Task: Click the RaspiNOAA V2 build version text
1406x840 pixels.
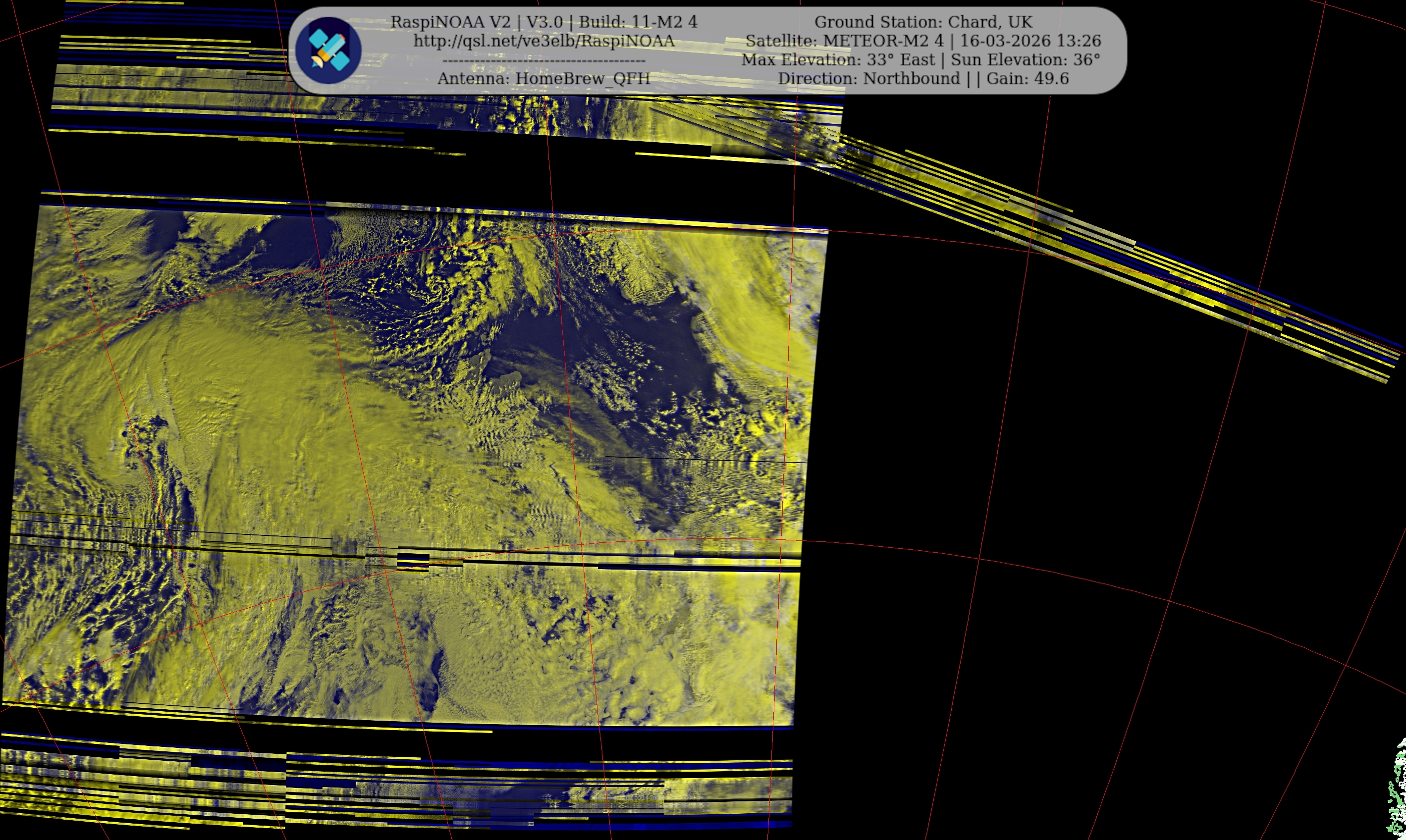Action: [543, 22]
